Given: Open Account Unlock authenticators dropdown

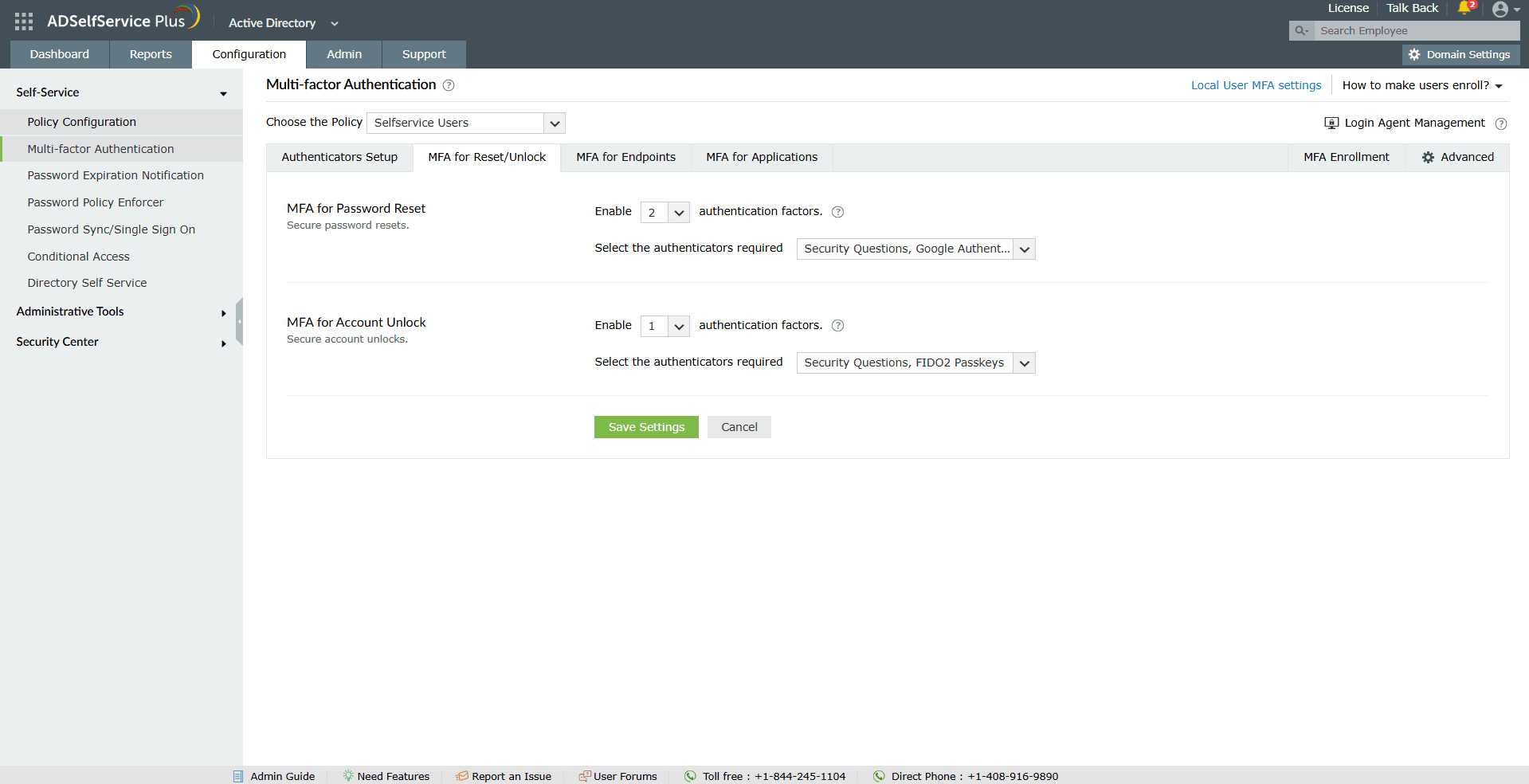Looking at the screenshot, I should pos(915,363).
